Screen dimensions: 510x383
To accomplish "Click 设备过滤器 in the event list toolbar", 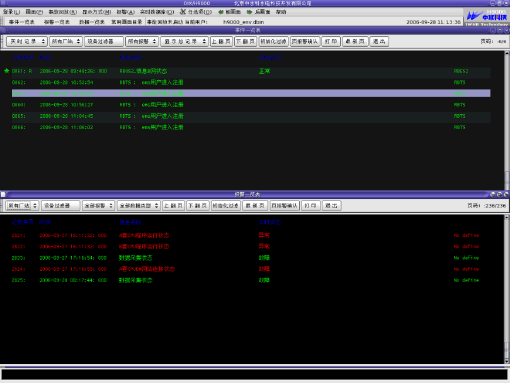I will [104, 41].
